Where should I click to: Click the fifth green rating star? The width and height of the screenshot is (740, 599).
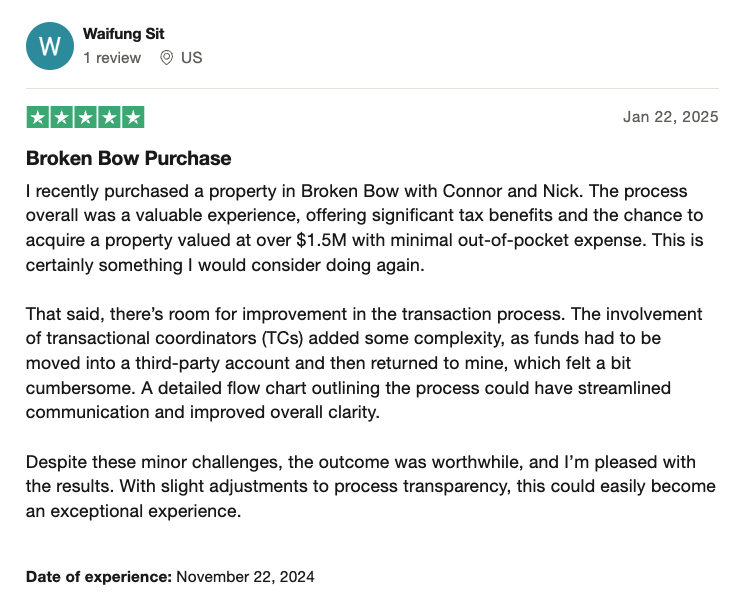[x=133, y=117]
